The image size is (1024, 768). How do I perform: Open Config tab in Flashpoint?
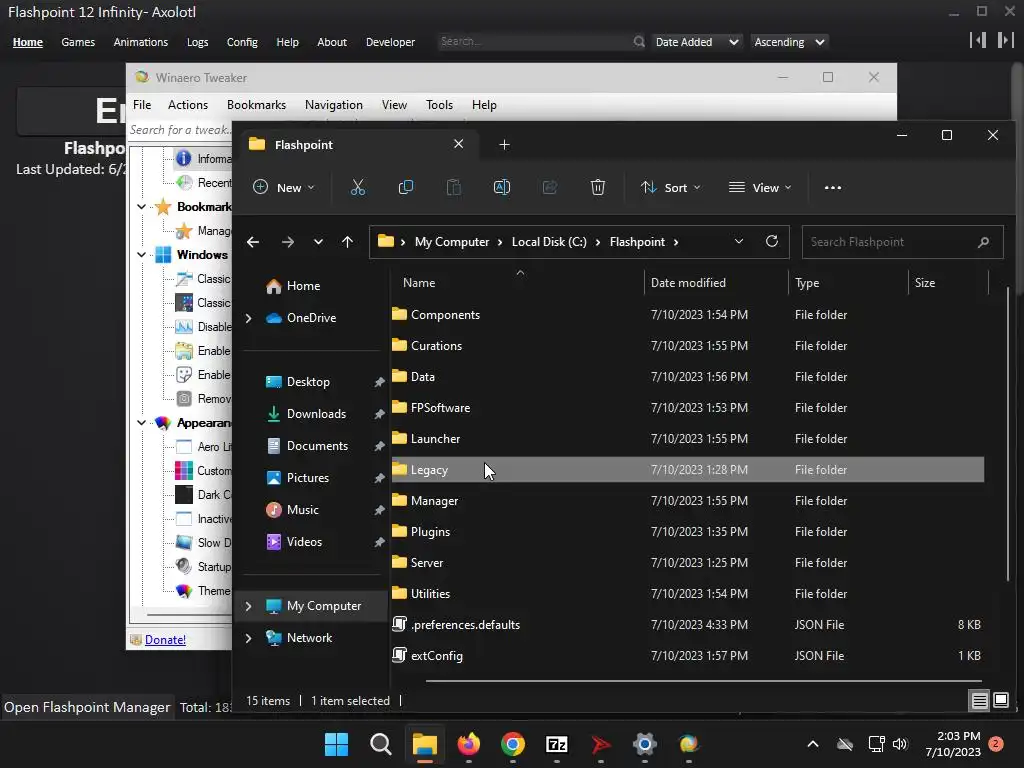[242, 42]
